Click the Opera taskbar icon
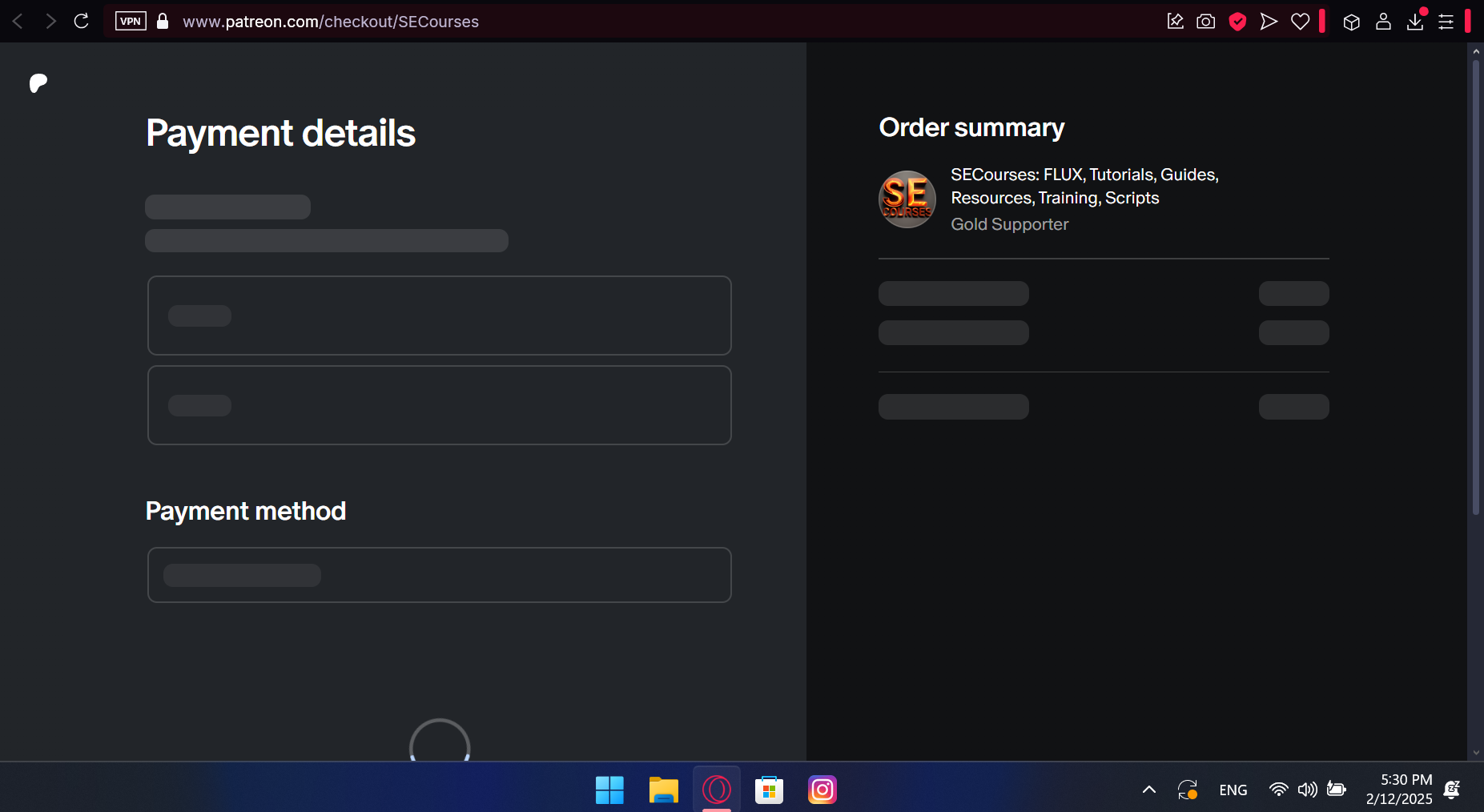 point(717,790)
